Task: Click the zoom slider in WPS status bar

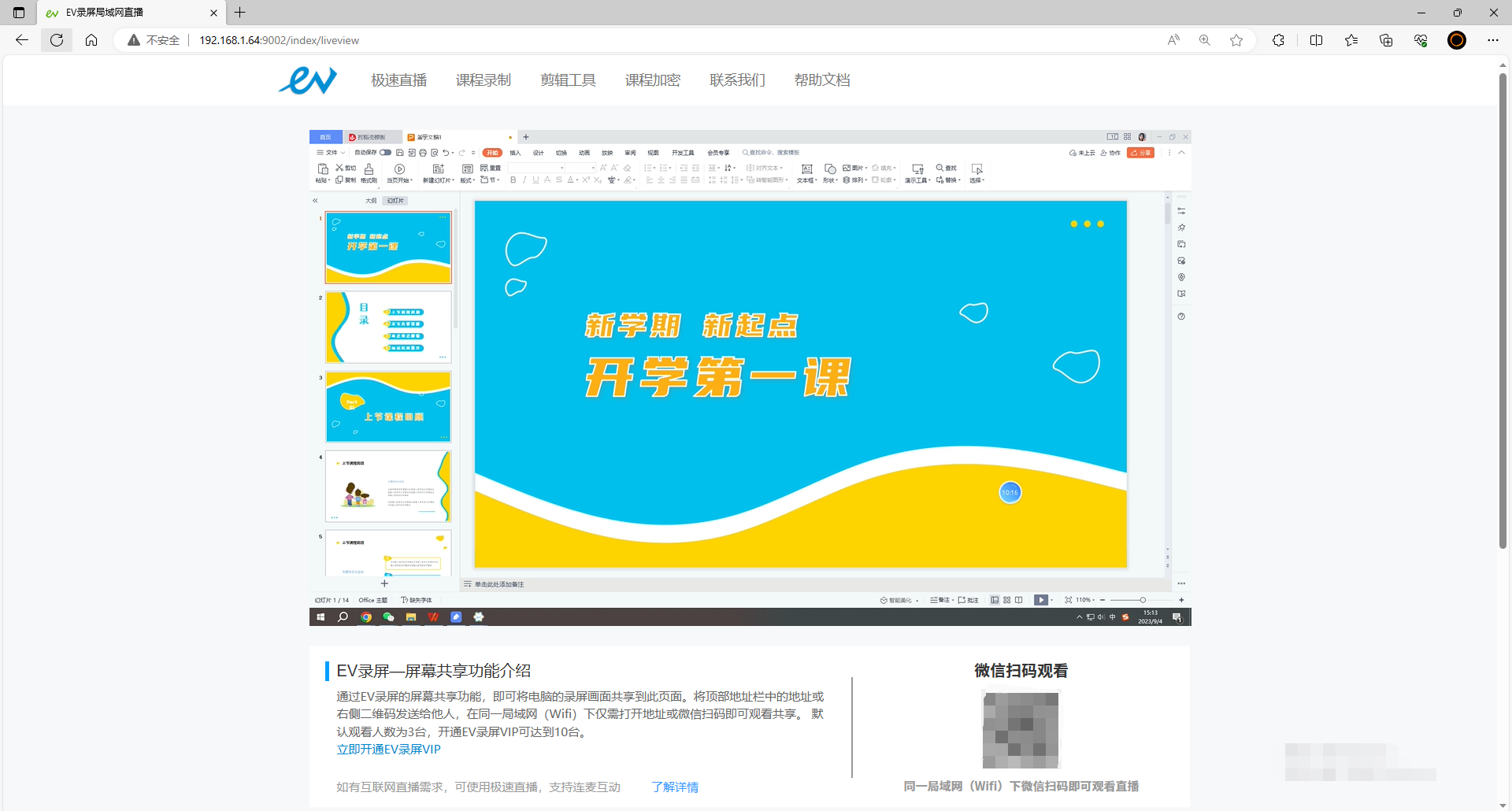Action: [1142, 600]
